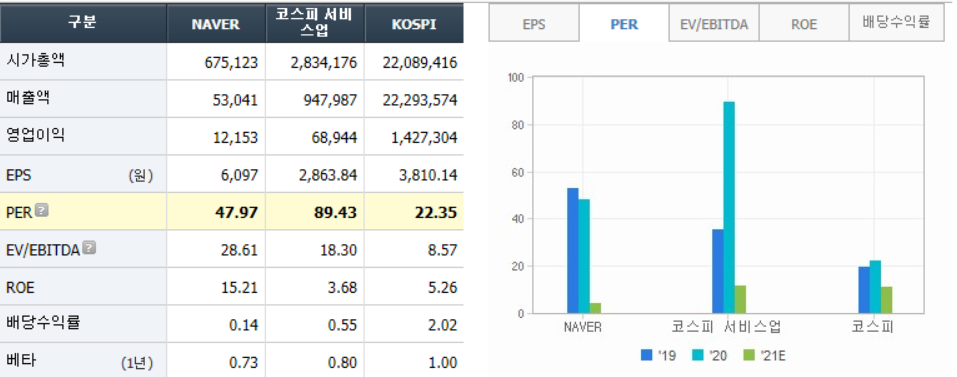Select the PER chart tab

(x=624, y=24)
